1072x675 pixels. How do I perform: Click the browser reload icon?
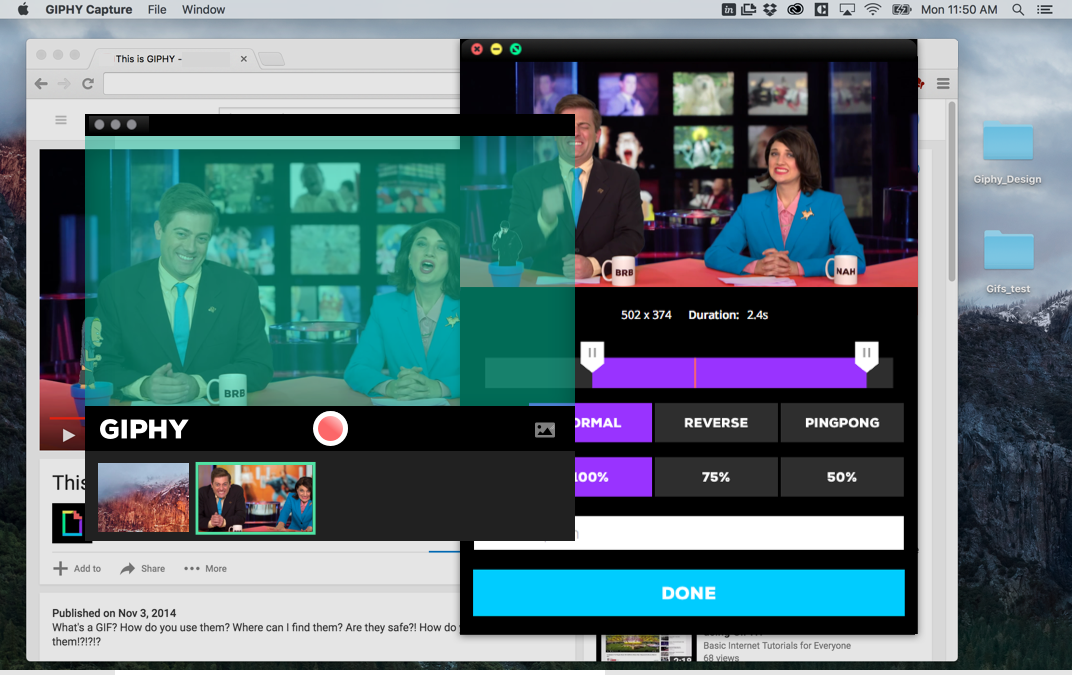(88, 83)
